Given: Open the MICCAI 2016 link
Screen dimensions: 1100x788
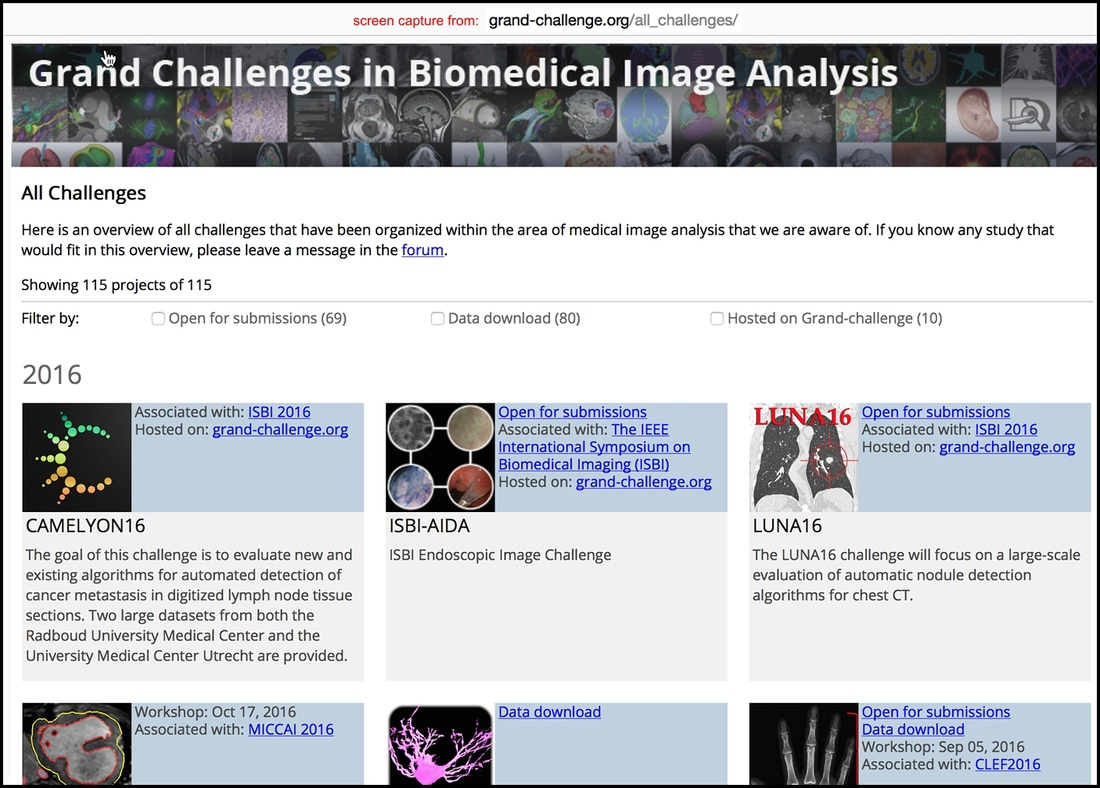Looking at the screenshot, I should pos(291,729).
